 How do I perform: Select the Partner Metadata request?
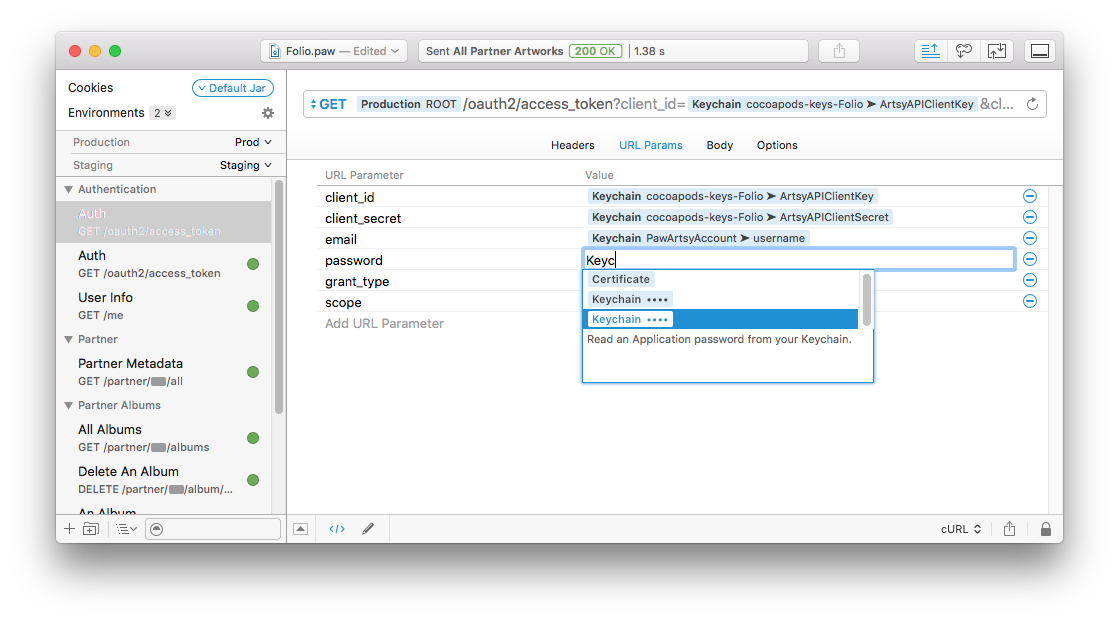(x=164, y=372)
